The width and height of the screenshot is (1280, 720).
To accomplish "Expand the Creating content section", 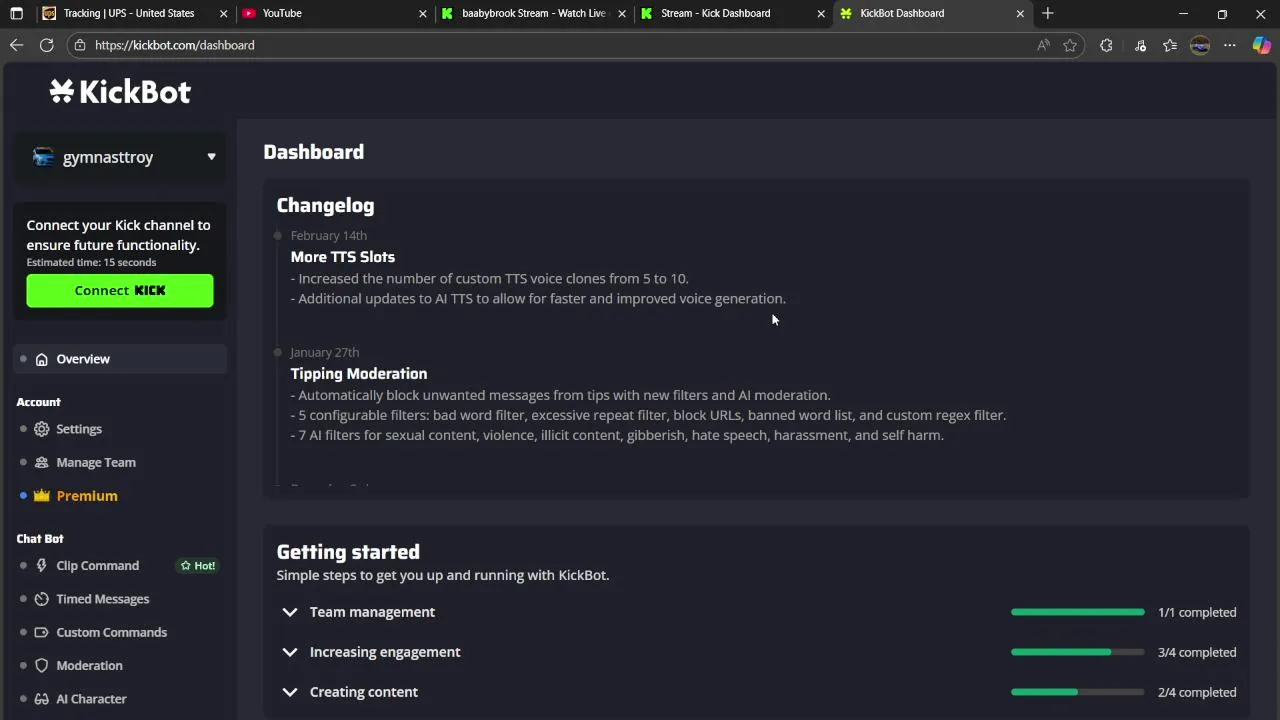I will [290, 692].
